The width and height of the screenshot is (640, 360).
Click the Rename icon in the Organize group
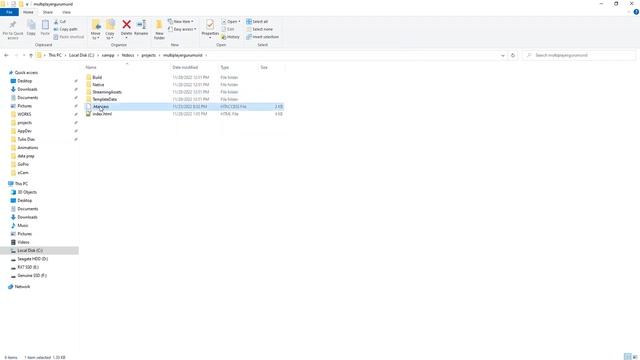coord(141,24)
